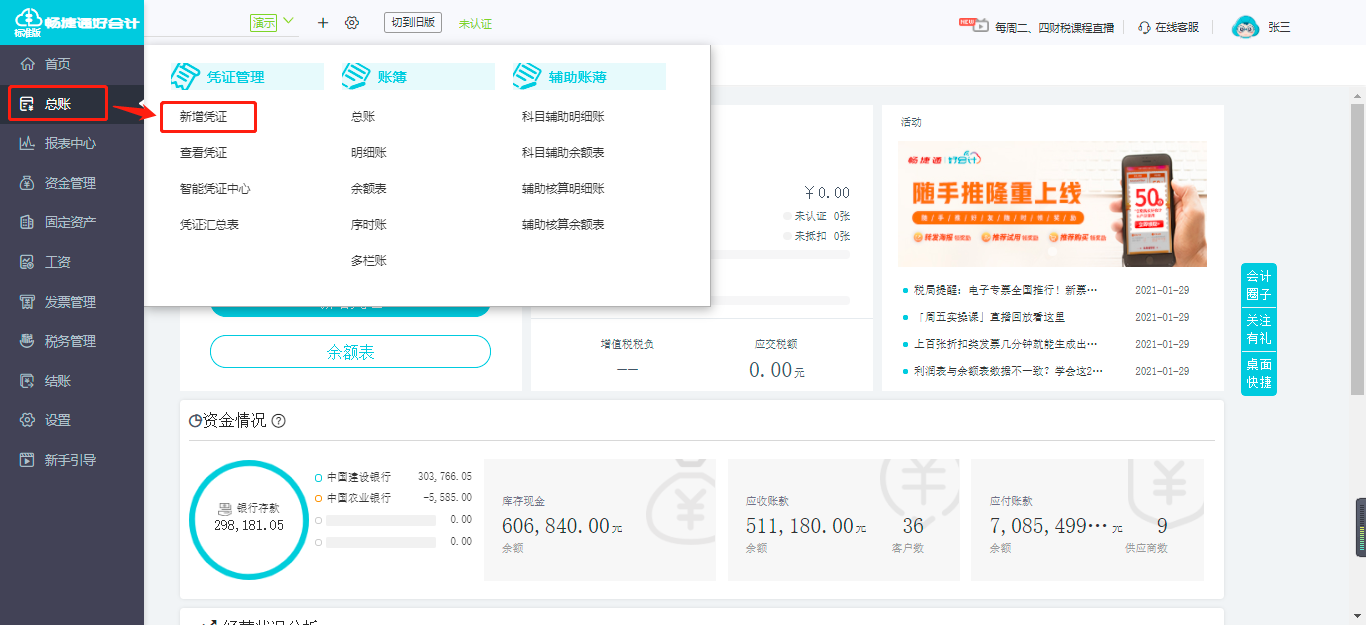Open 凭证汇总表 menu item
This screenshot has width=1366, height=625.
coord(209,225)
